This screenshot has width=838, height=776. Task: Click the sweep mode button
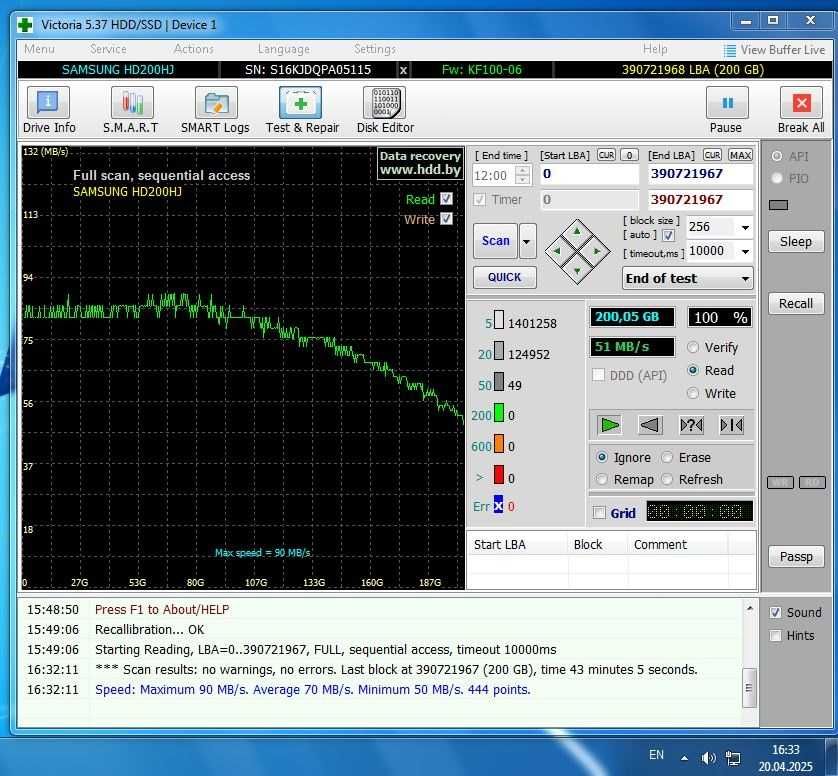point(732,425)
